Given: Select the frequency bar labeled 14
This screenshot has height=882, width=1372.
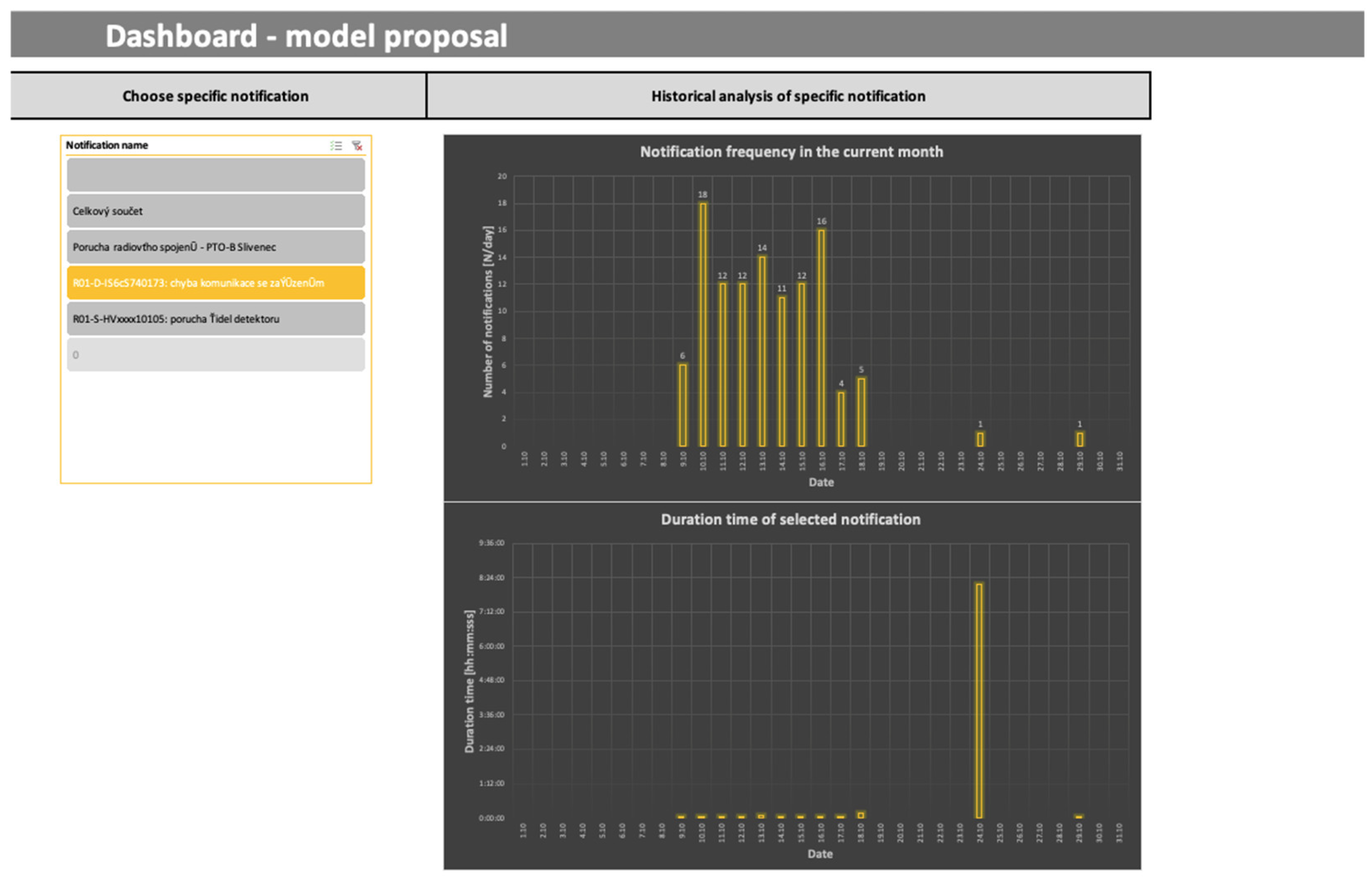Looking at the screenshot, I should coord(762,351).
